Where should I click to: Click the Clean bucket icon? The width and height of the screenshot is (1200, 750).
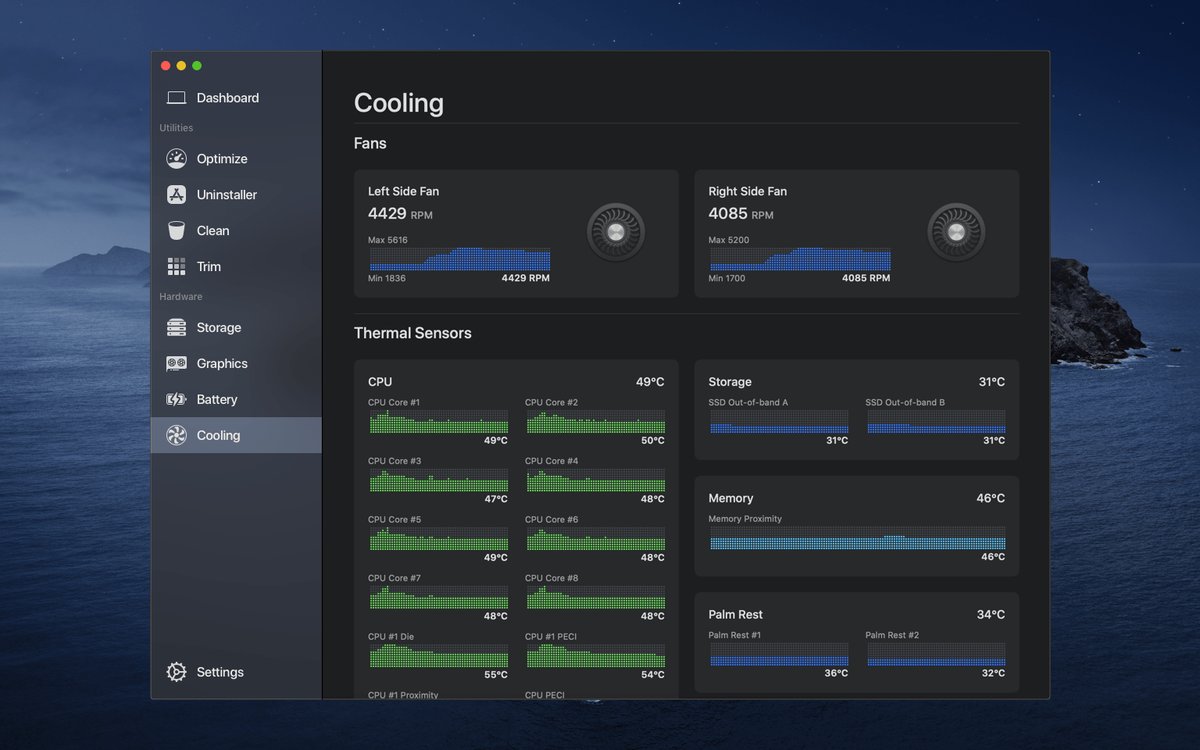tap(177, 231)
